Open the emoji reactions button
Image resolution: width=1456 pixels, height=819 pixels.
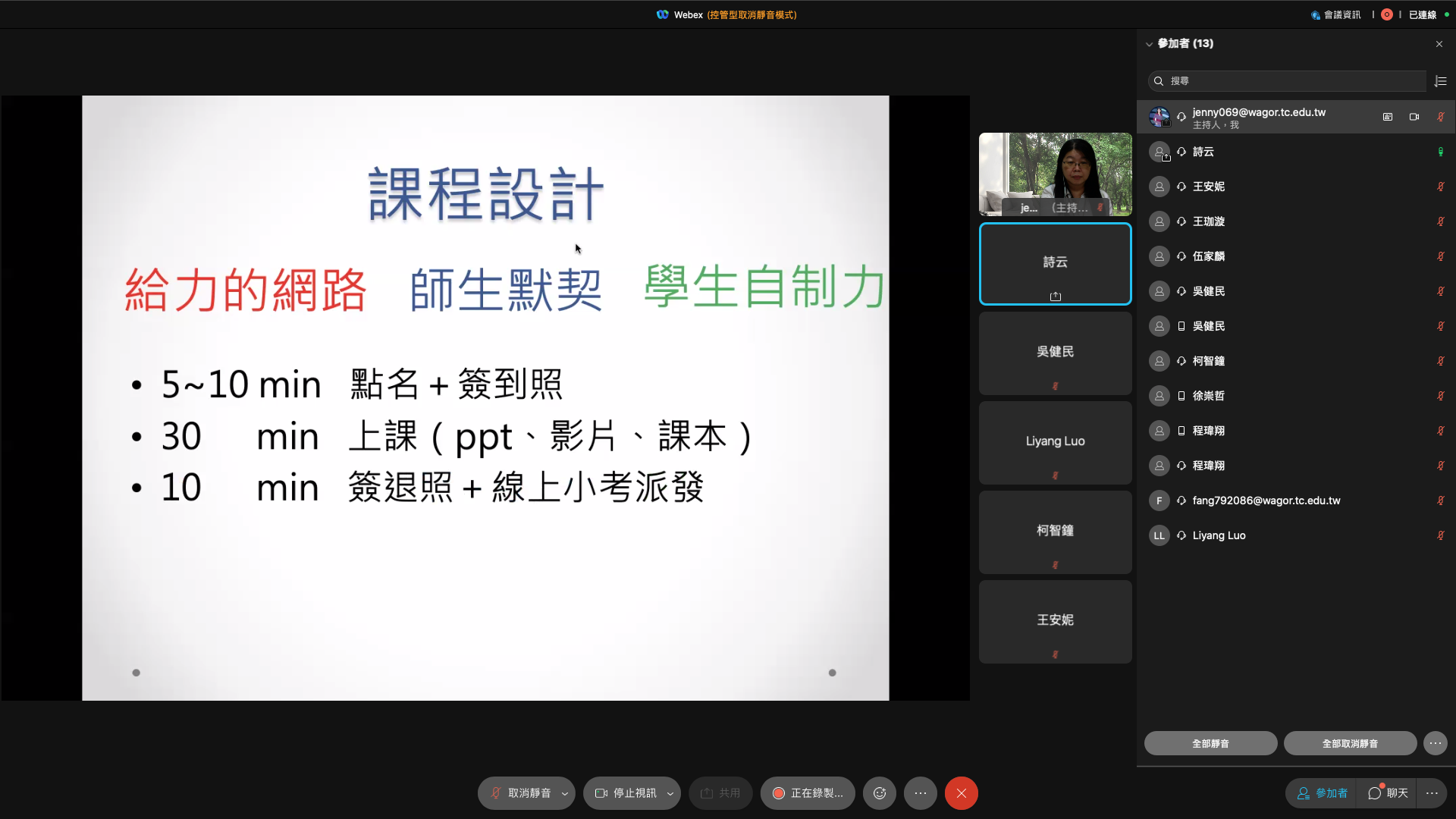880,793
